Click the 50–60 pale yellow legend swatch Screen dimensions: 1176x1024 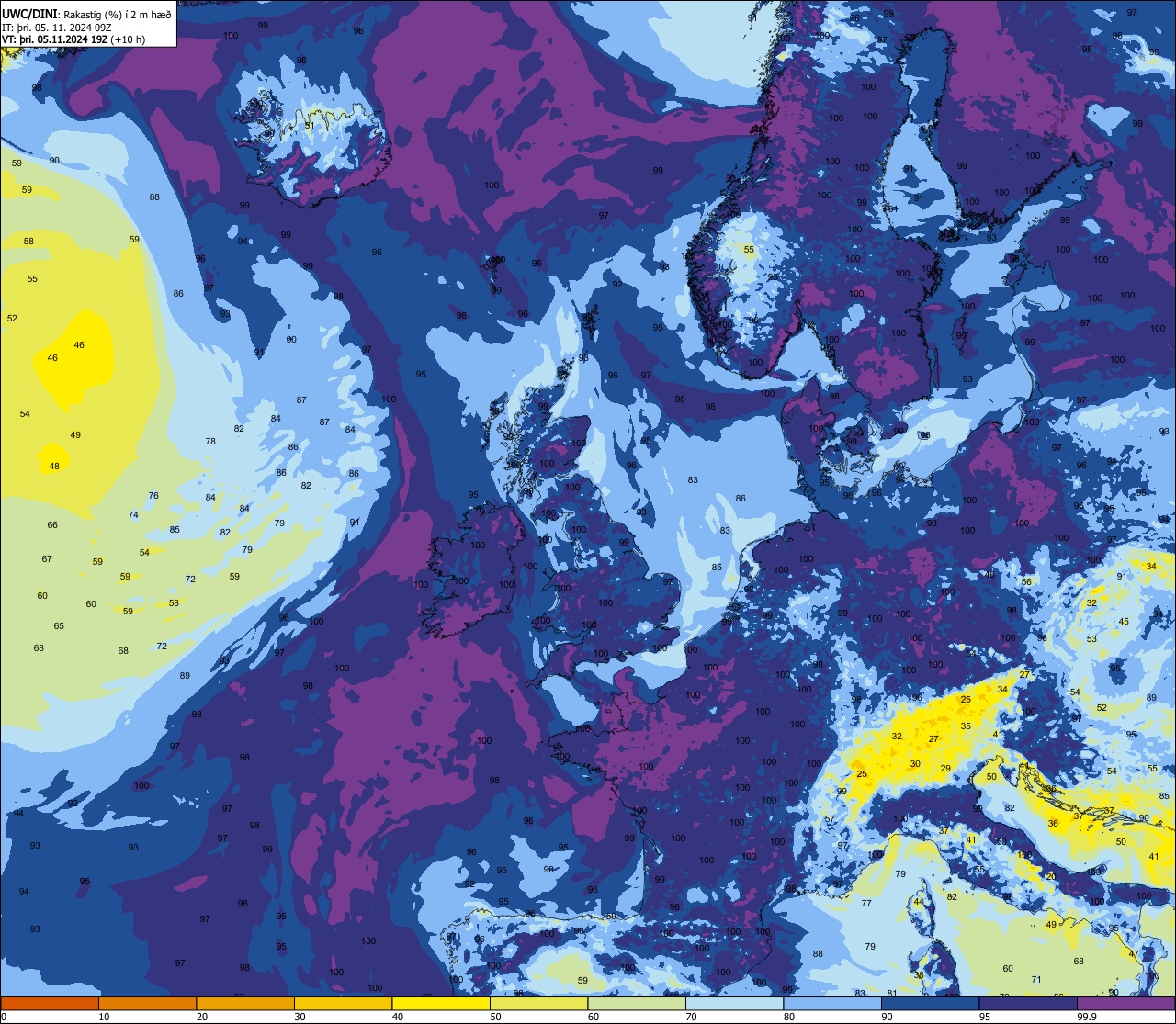538,1003
